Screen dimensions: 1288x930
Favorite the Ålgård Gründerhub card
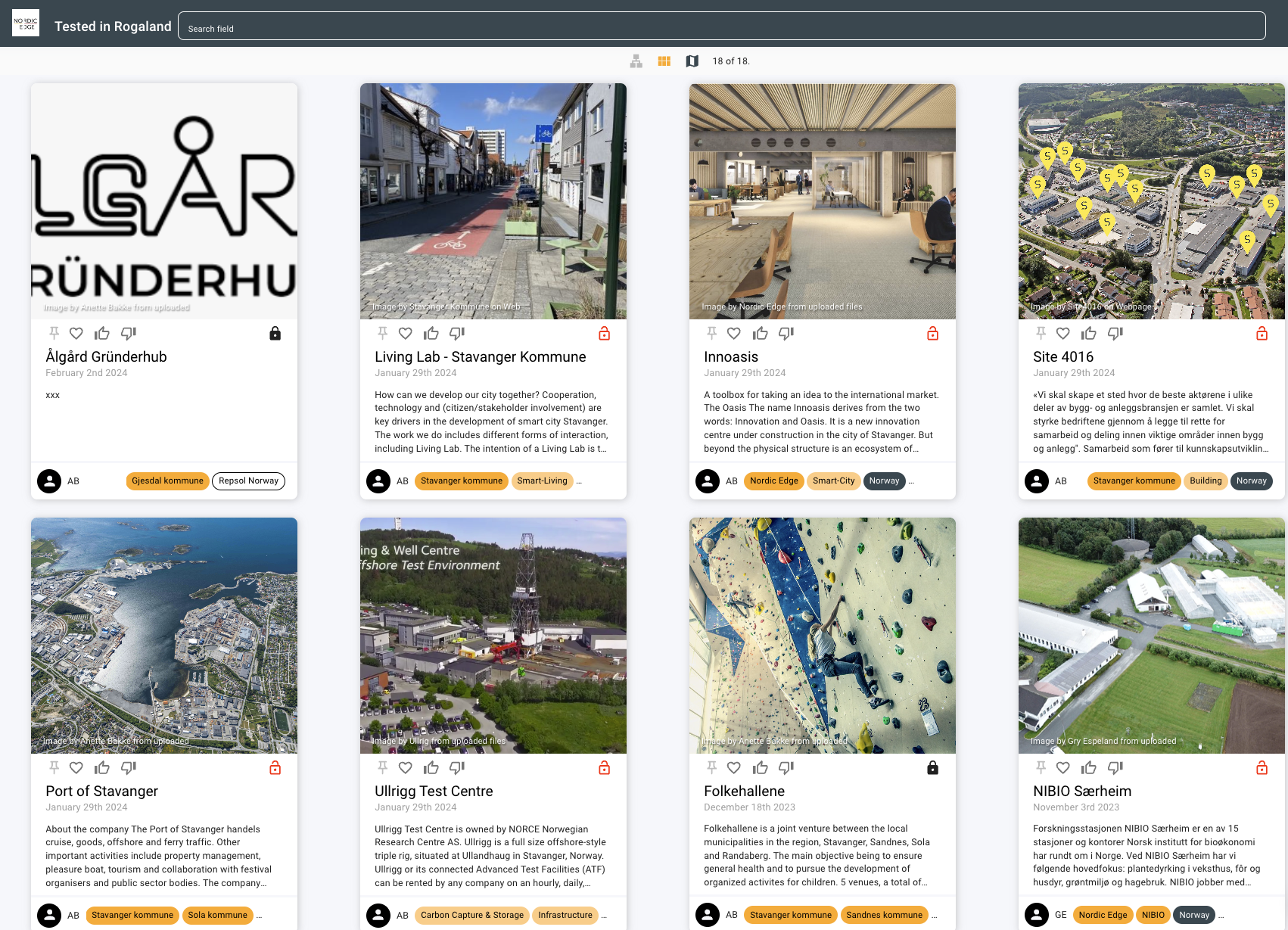tap(76, 333)
